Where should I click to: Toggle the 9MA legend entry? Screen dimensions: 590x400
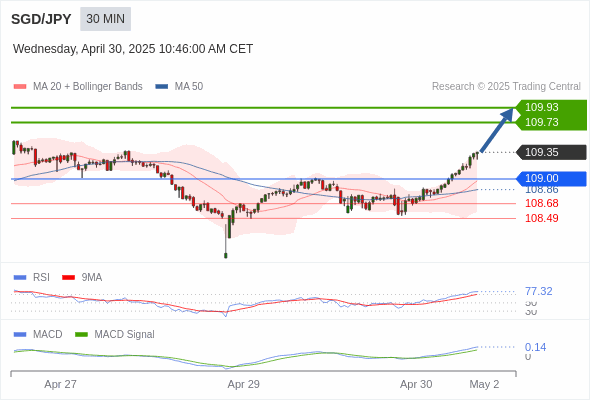82,277
